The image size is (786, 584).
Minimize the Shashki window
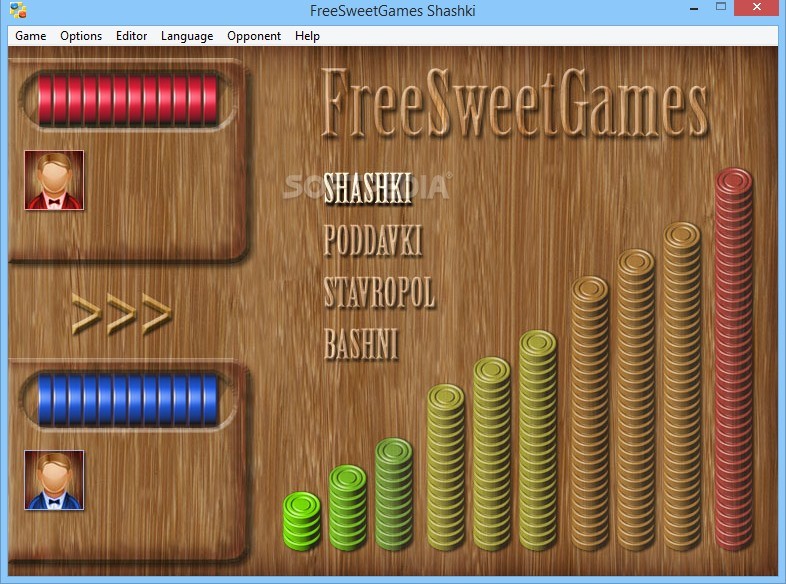pyautogui.click(x=694, y=8)
